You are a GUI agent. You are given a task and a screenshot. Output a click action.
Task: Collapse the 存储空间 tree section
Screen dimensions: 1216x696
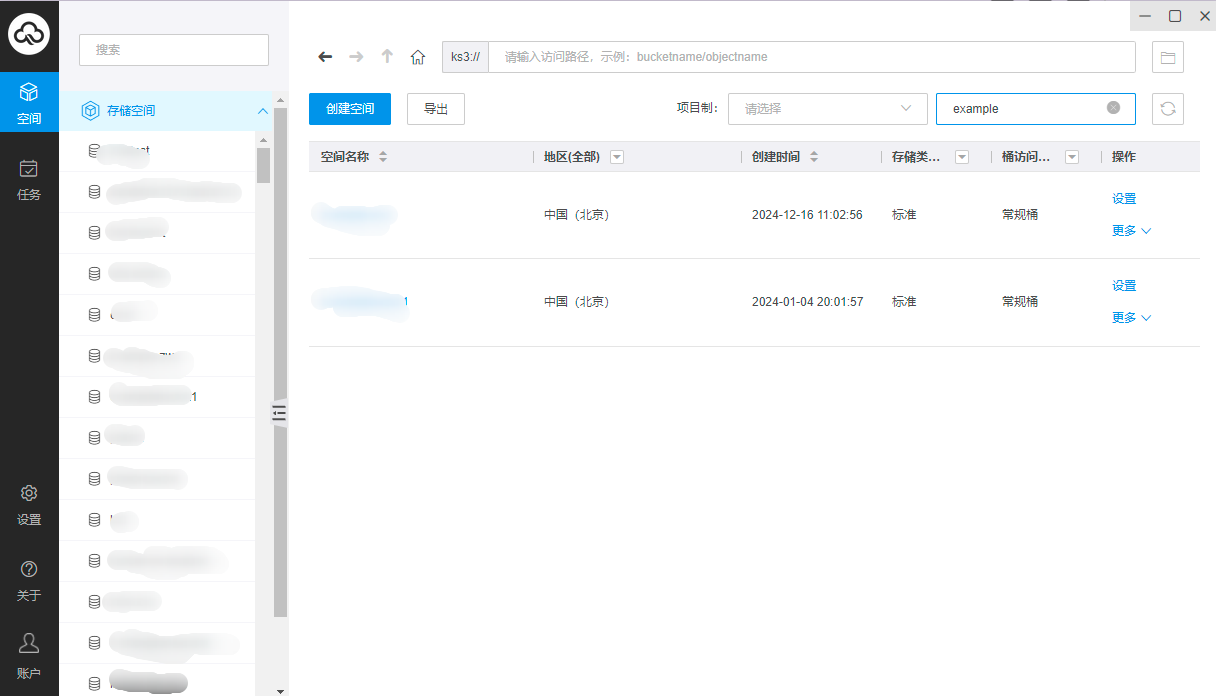coord(263,111)
